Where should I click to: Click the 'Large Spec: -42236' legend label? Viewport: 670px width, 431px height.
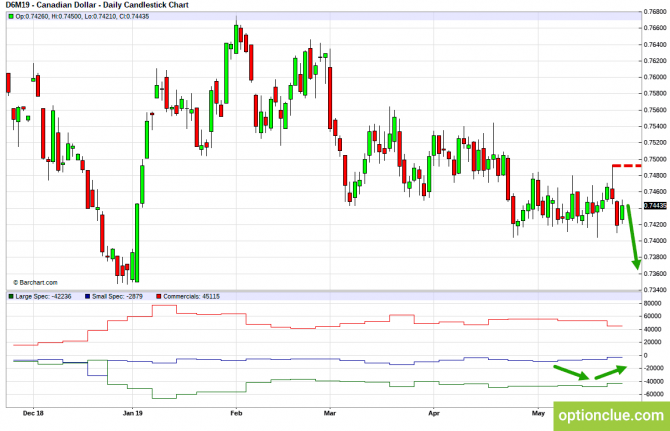pos(43,296)
